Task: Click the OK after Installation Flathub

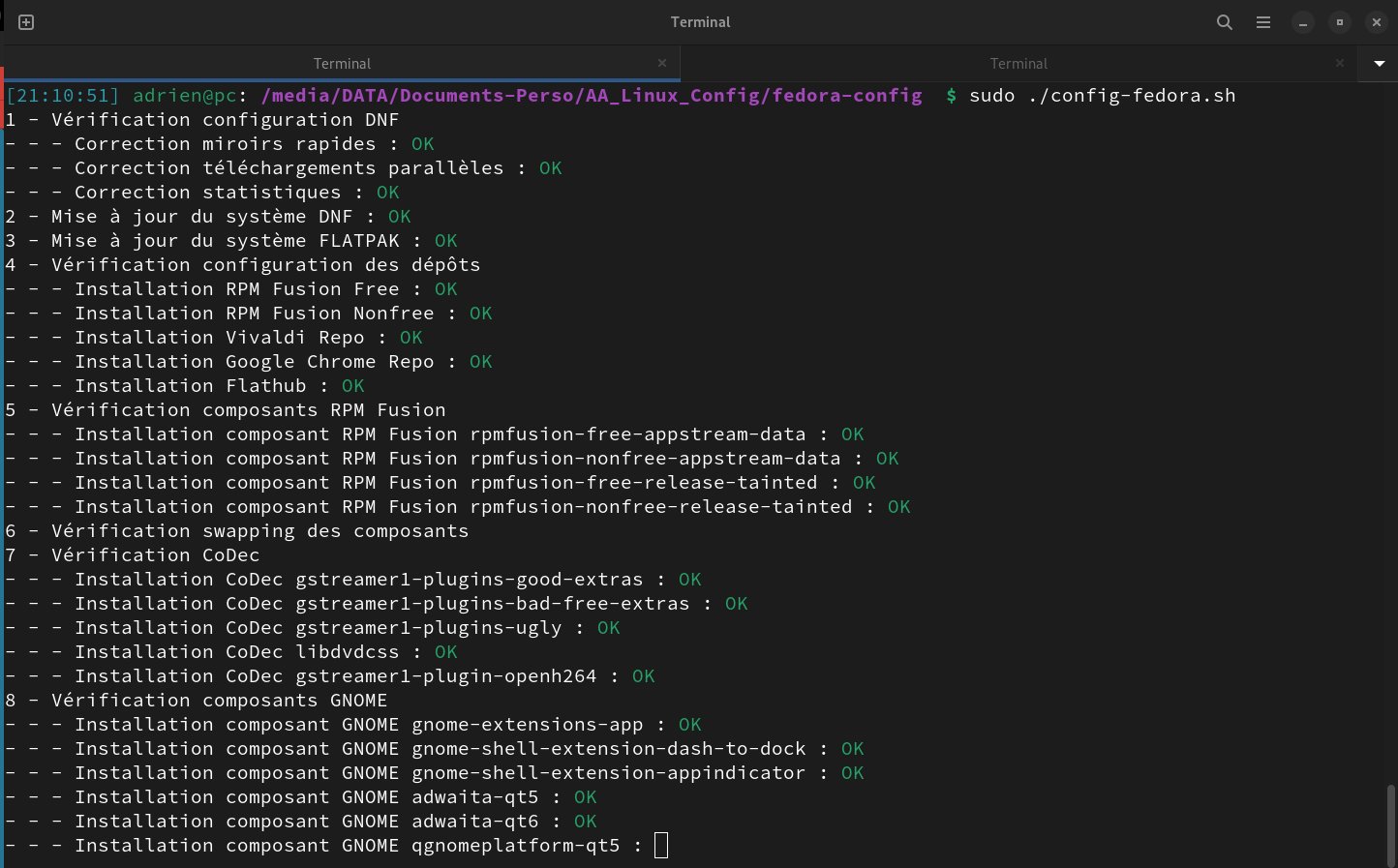Action: [x=353, y=386]
